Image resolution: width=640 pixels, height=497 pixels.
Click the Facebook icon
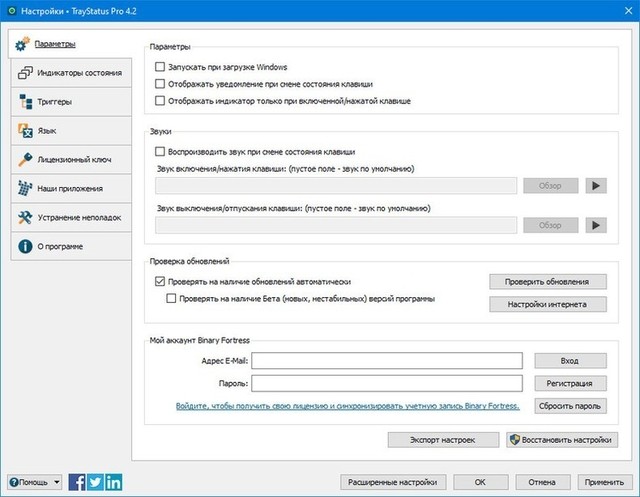pos(77,482)
